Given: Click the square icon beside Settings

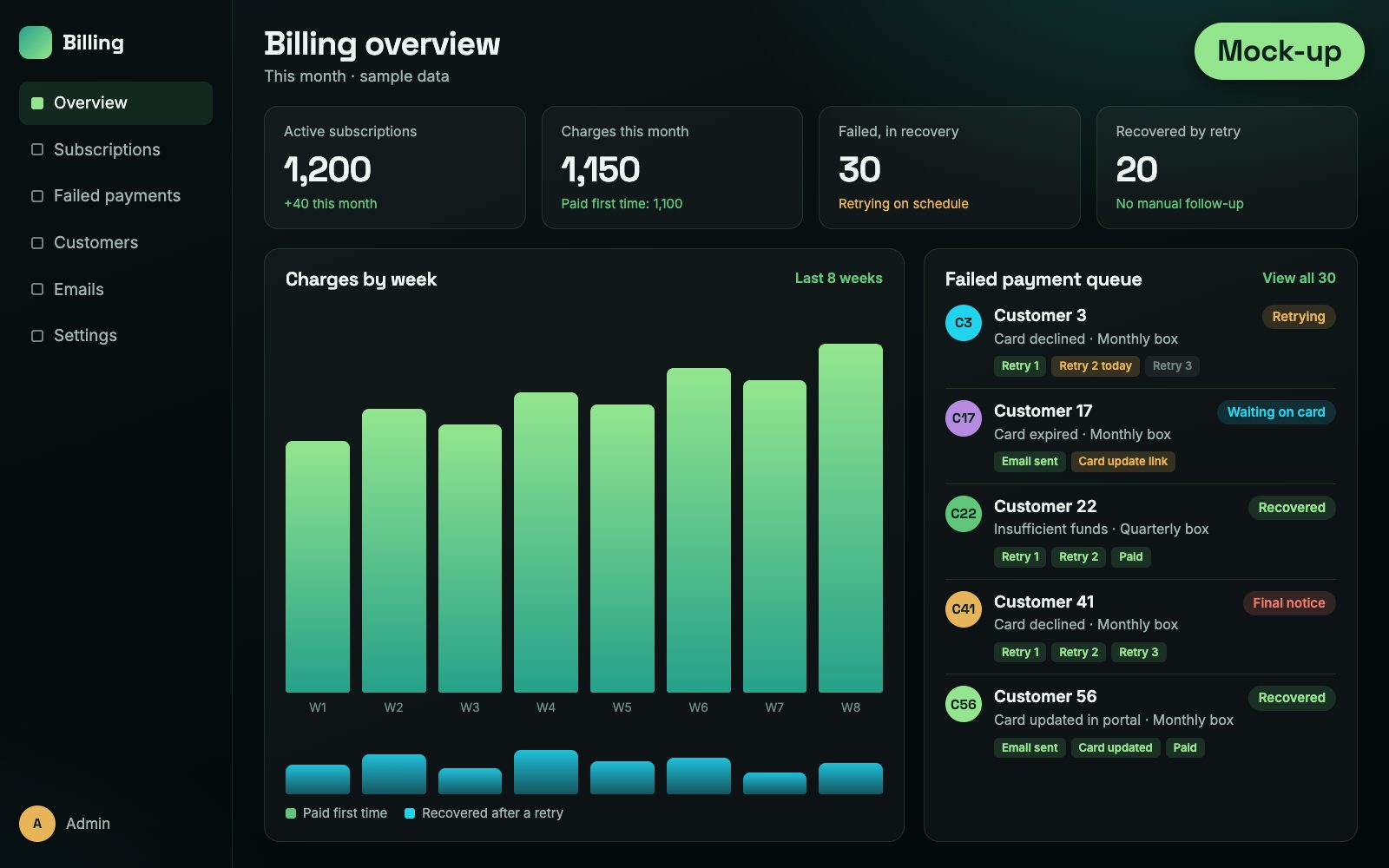Looking at the screenshot, I should (x=37, y=336).
